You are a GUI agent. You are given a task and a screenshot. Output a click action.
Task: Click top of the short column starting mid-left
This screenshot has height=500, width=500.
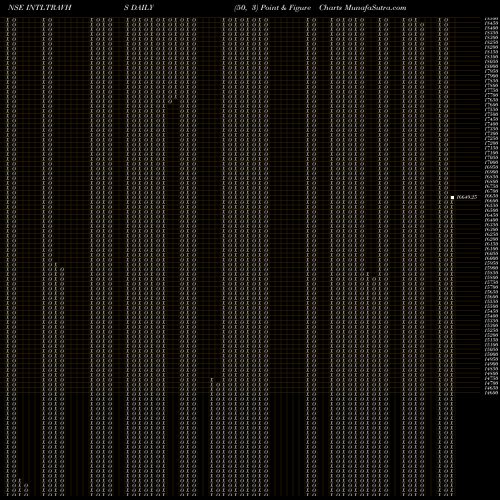[x=56, y=265]
